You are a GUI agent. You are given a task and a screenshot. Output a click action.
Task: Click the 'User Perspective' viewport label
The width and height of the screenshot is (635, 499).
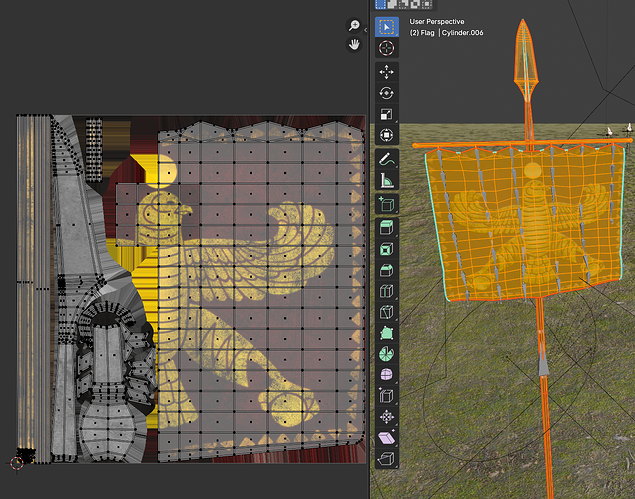pyautogui.click(x=437, y=21)
